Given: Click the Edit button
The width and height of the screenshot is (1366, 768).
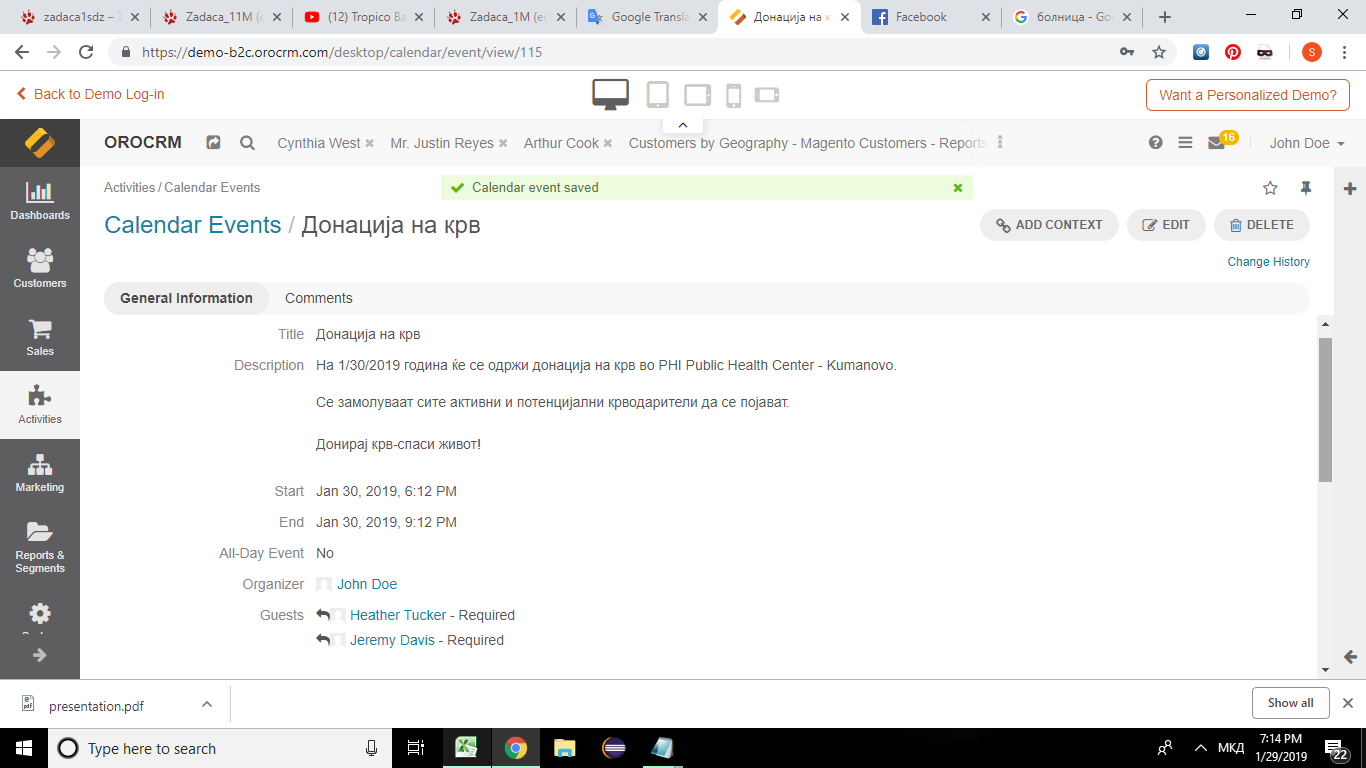Looking at the screenshot, I should click(1166, 225).
